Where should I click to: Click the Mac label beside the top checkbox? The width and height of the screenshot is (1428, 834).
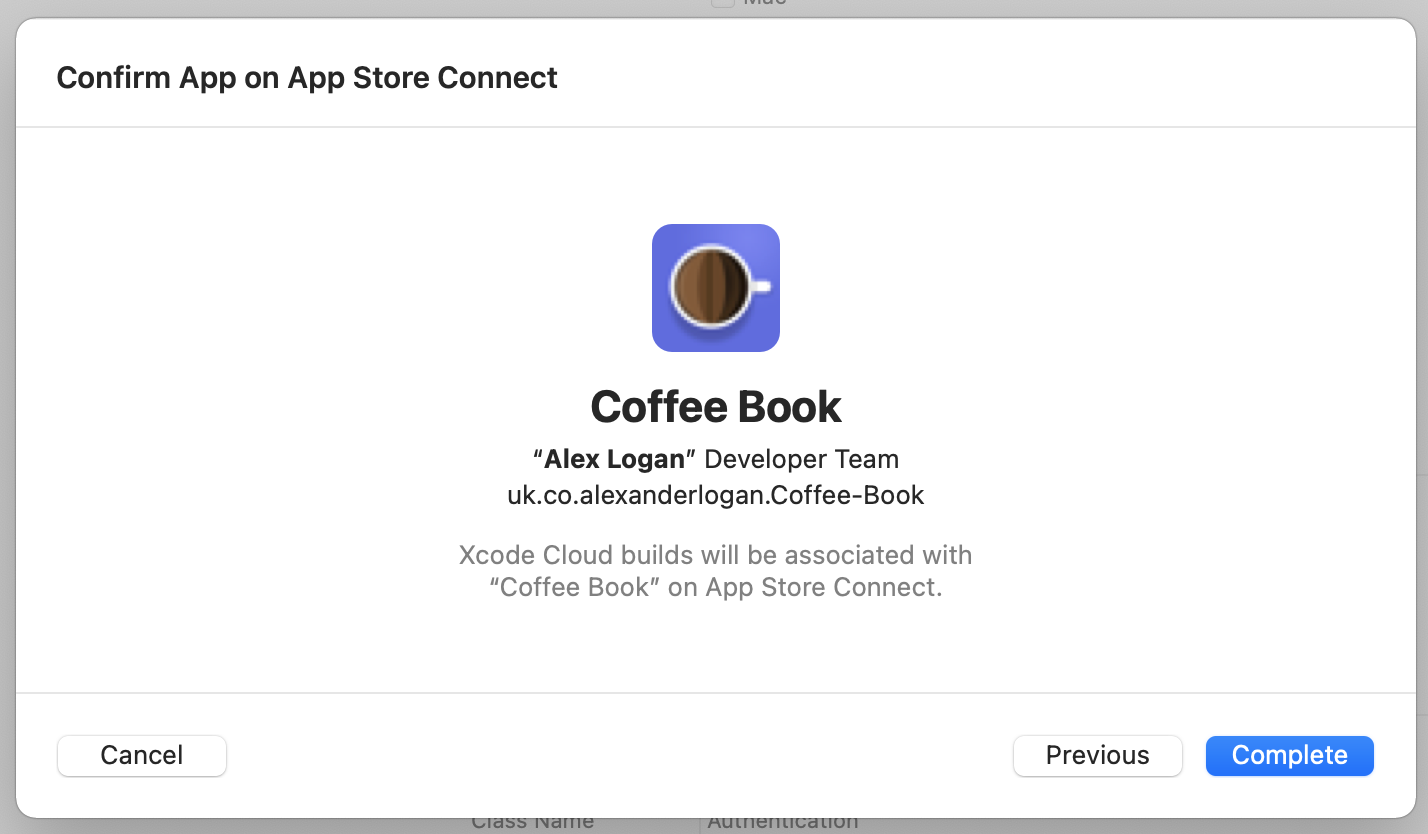(x=765, y=3)
